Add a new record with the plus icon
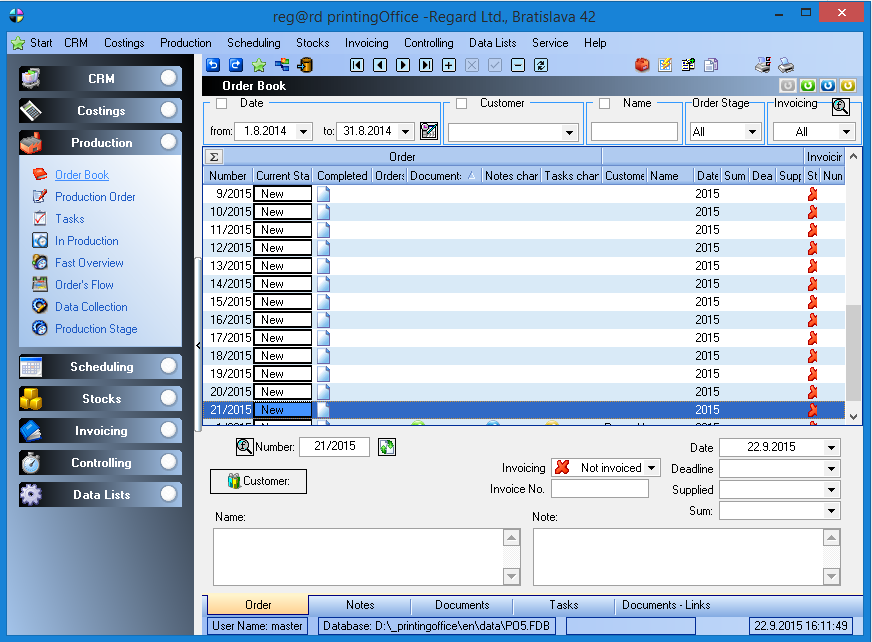The width and height of the screenshot is (872, 642). click(449, 65)
